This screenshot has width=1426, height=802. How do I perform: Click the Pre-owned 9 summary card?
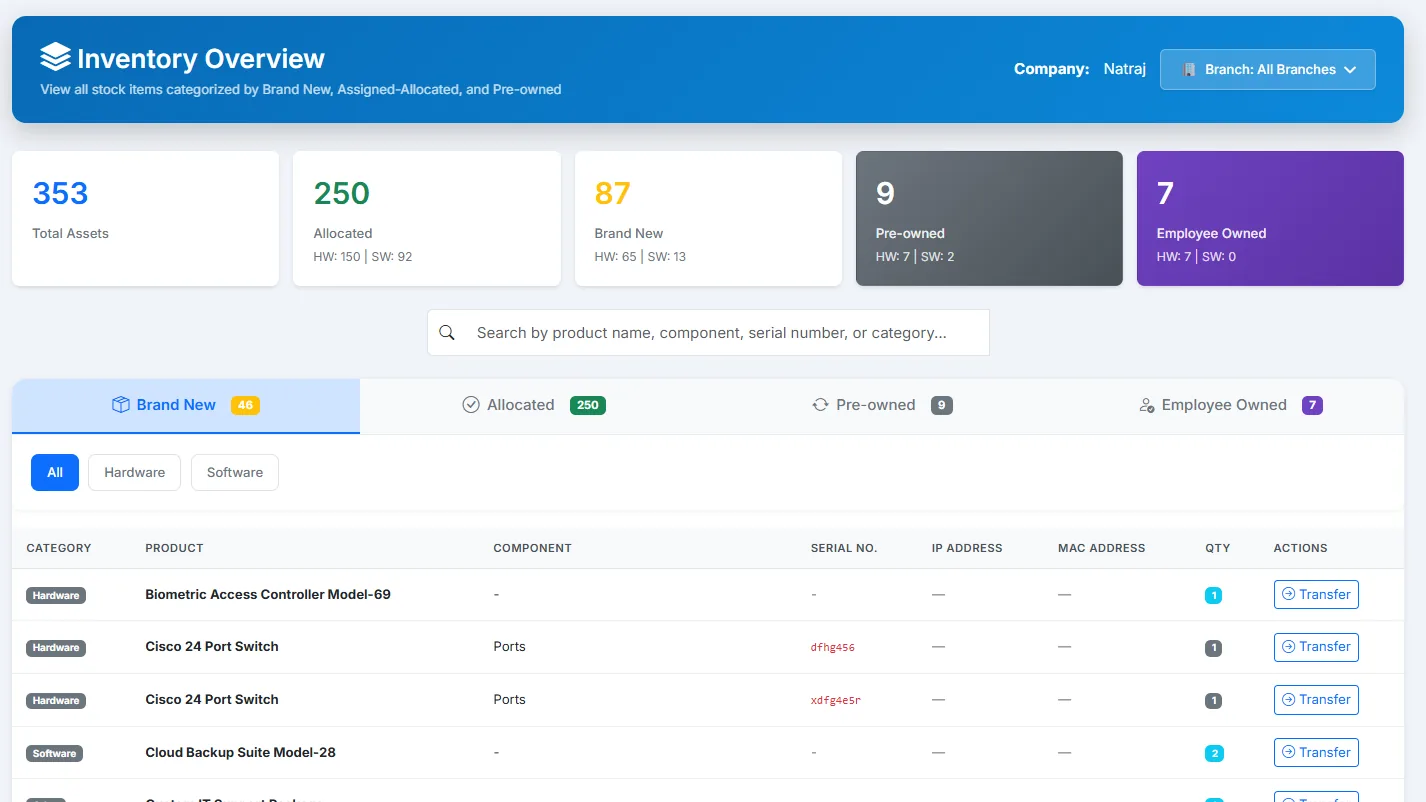(x=989, y=218)
